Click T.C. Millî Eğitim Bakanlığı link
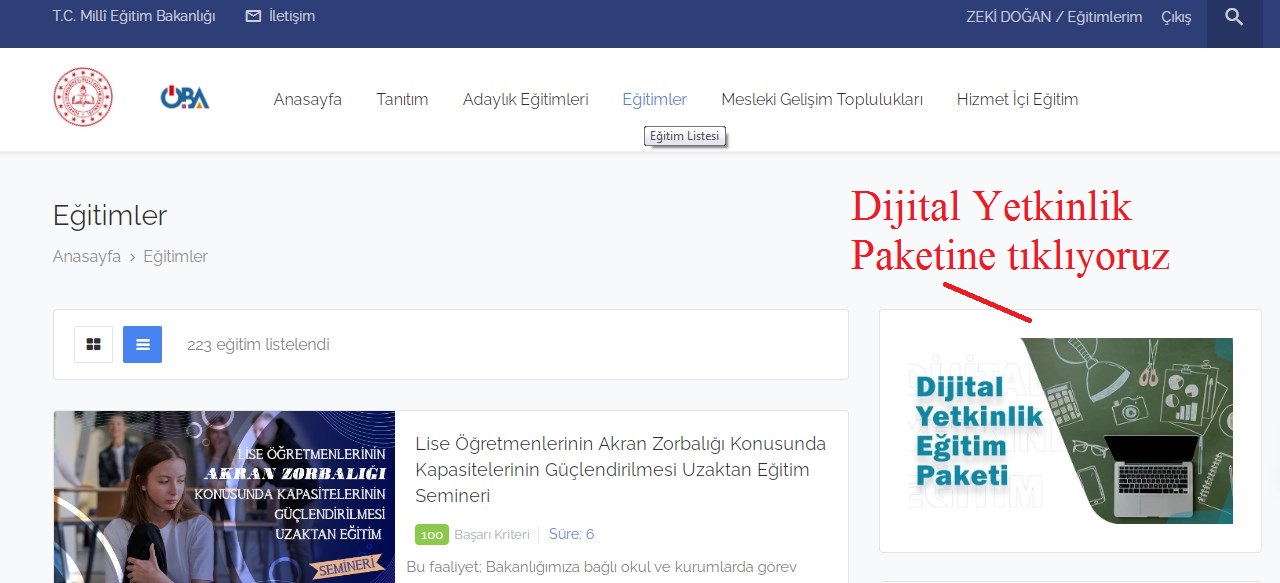 coord(134,16)
